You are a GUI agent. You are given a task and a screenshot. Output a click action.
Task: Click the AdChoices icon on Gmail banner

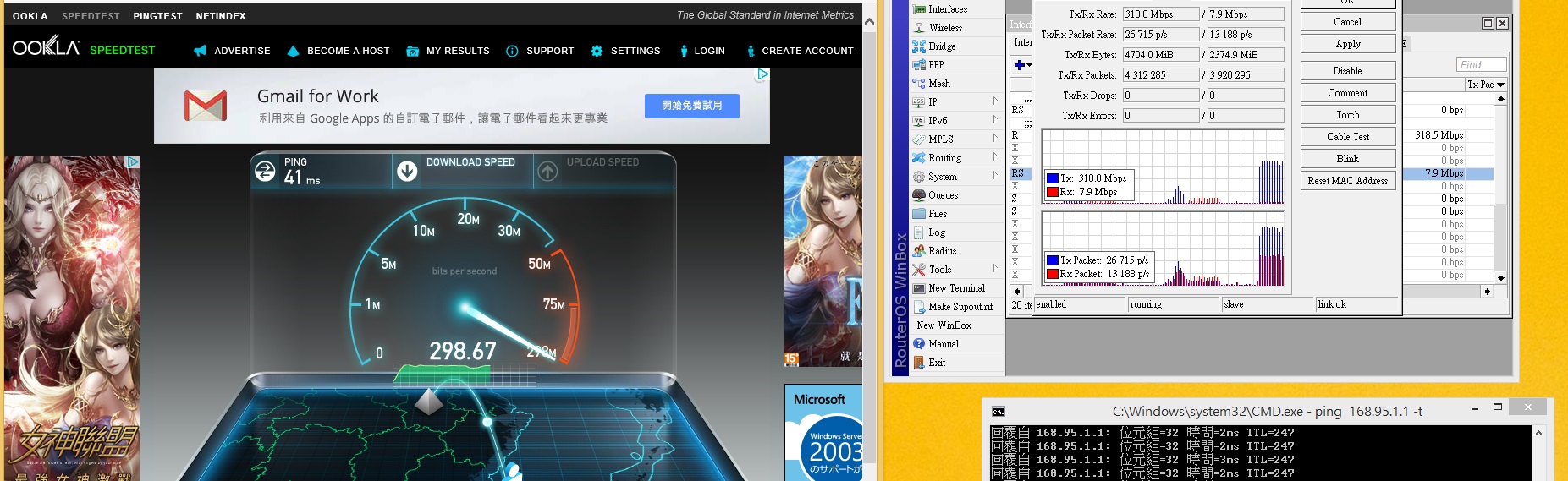click(x=762, y=74)
